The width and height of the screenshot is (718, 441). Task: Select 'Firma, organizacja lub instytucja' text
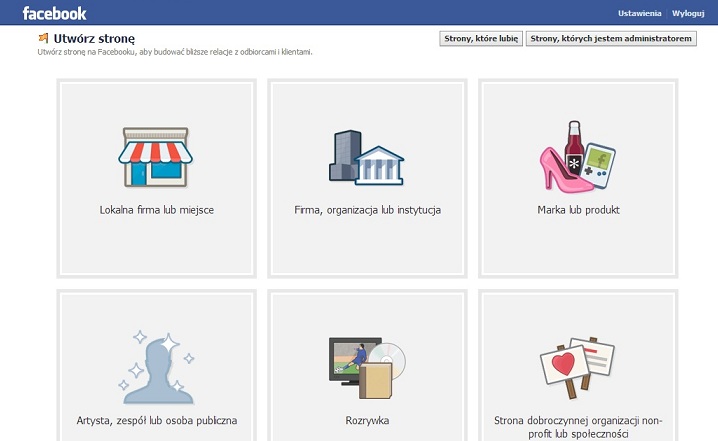368,211
